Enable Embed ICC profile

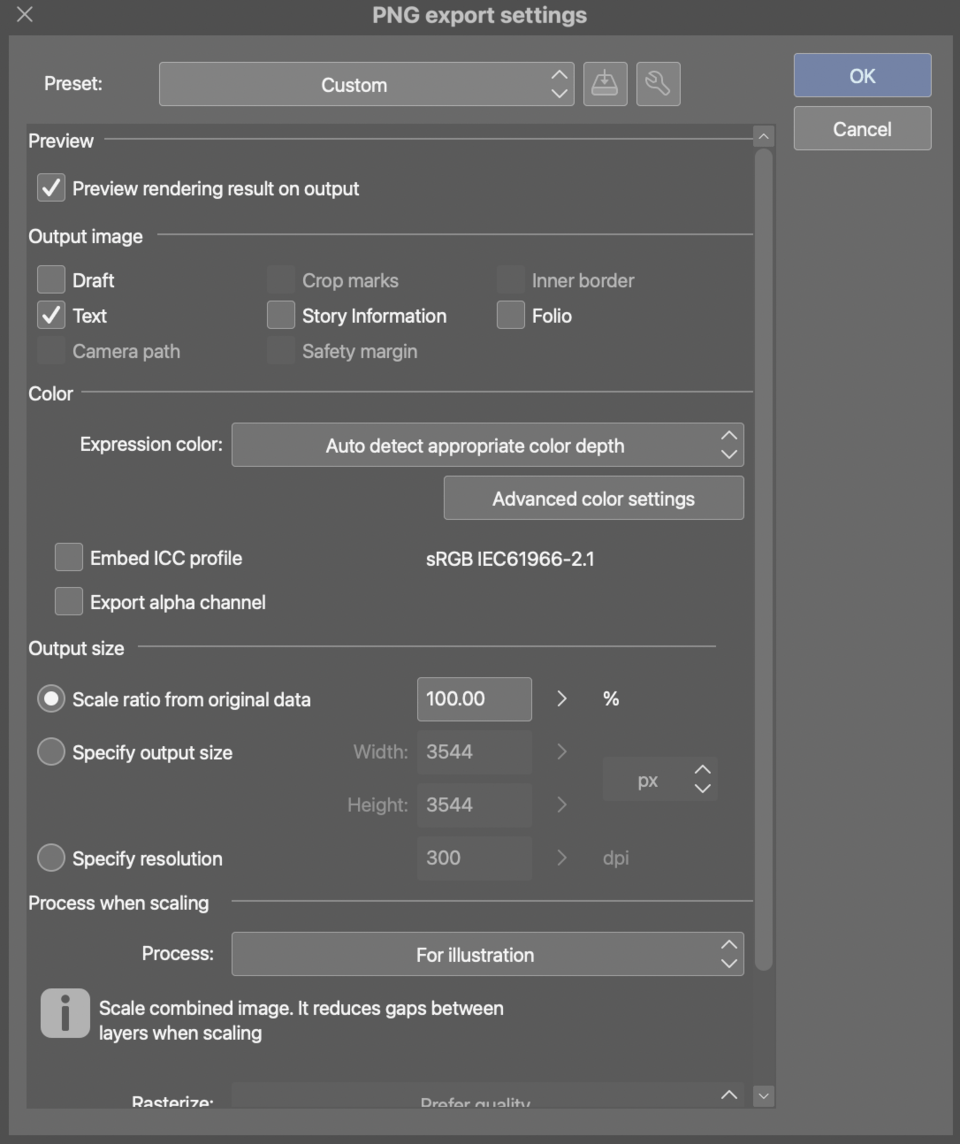[x=69, y=558]
